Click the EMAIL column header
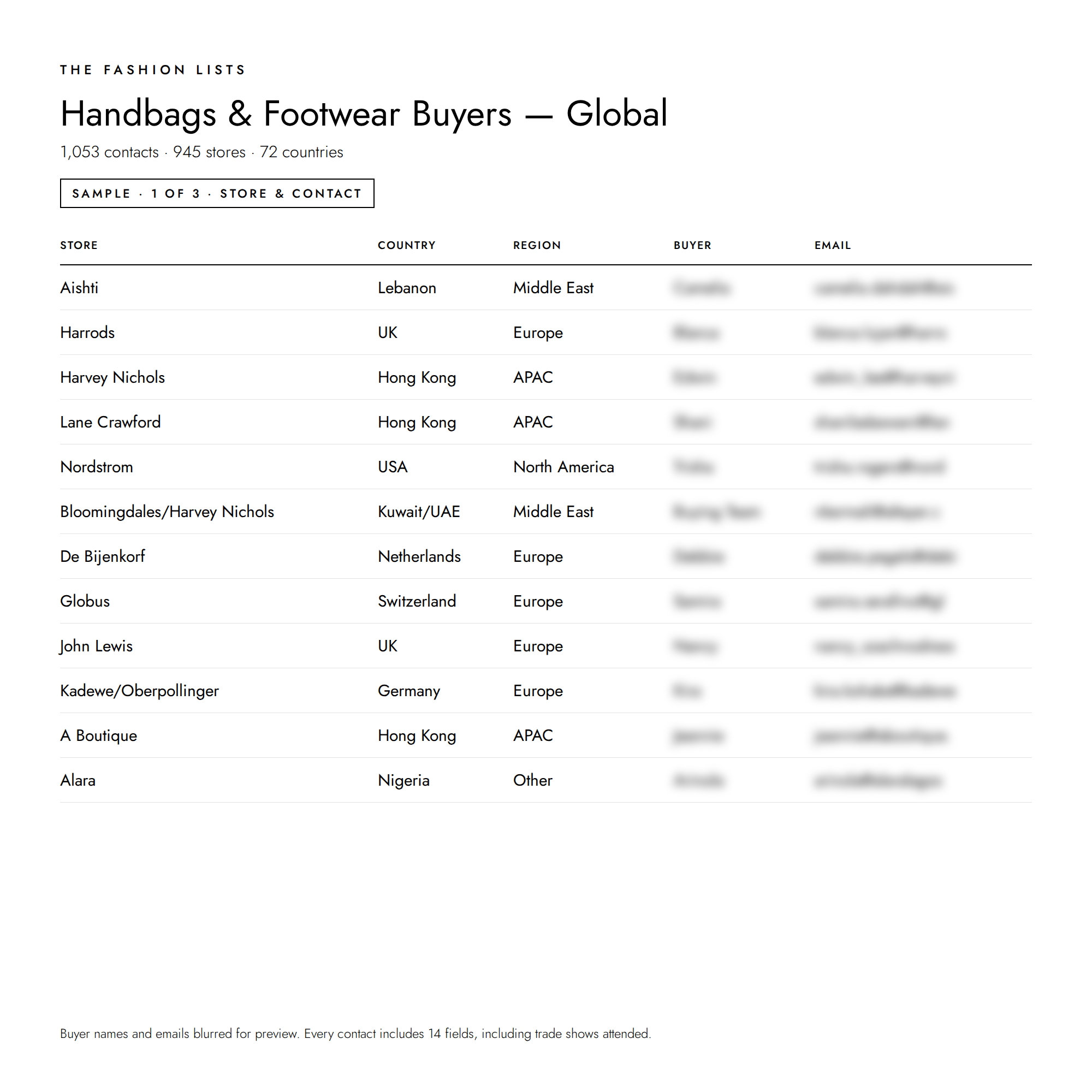This screenshot has height=1092, width=1092. tap(833, 245)
